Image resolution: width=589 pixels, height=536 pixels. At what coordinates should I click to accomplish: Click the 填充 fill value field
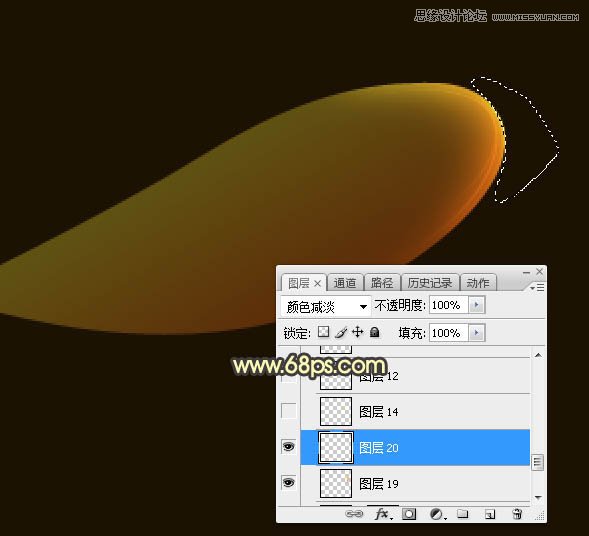[449, 333]
